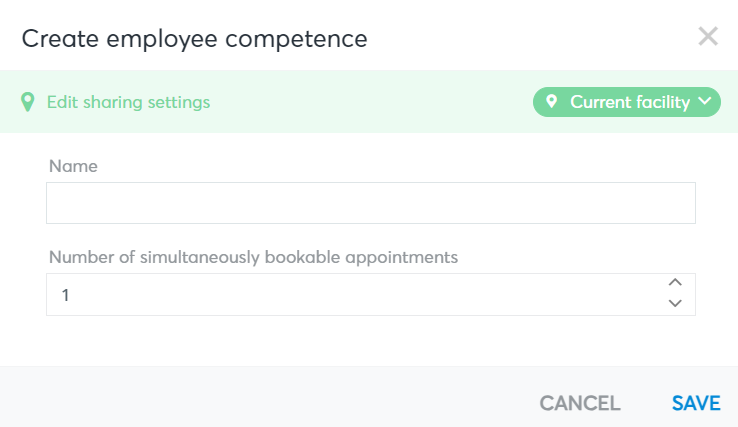Expand the chevron on Current facility
Image resolution: width=738 pixels, height=427 pixels.
pyautogui.click(x=705, y=101)
